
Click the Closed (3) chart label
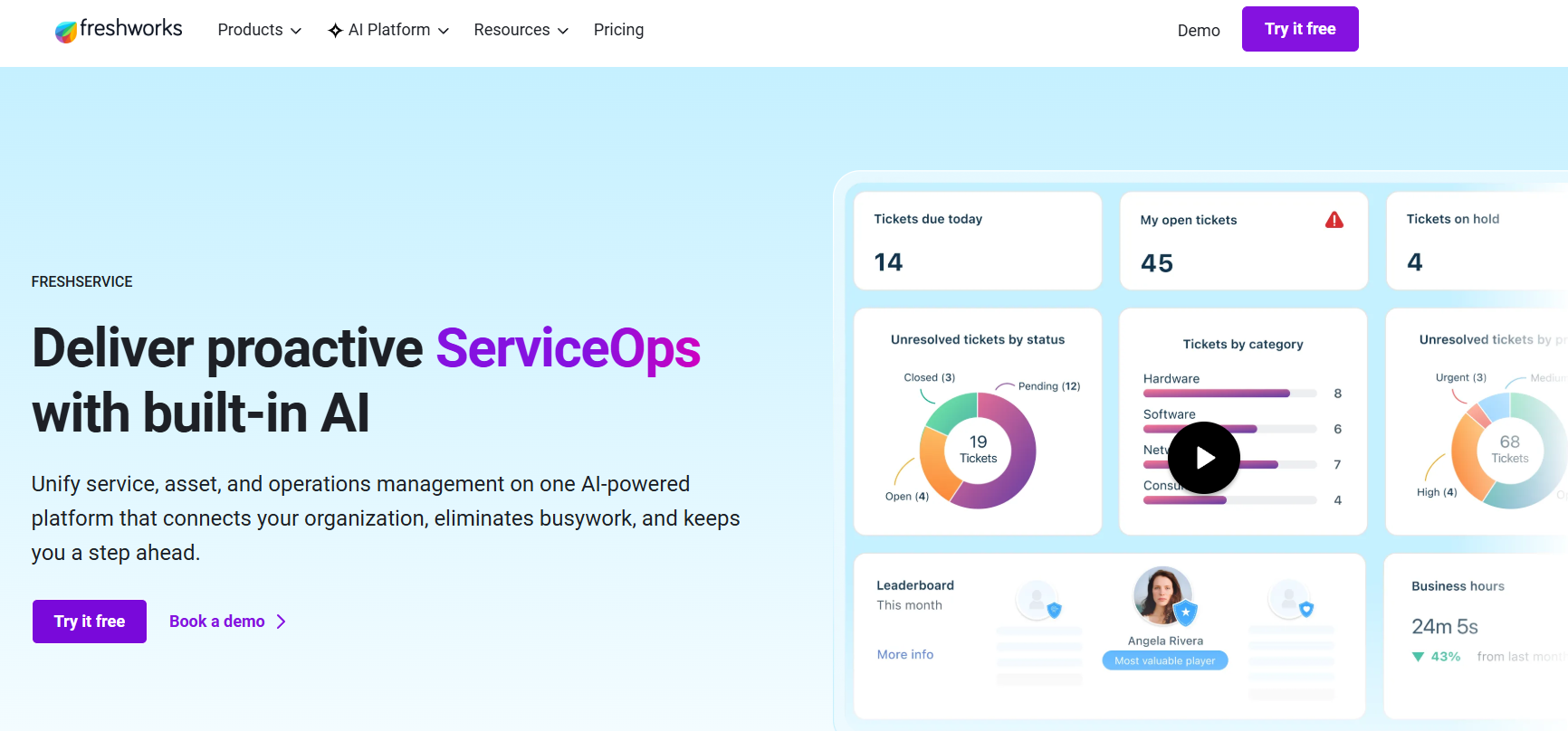(x=930, y=377)
